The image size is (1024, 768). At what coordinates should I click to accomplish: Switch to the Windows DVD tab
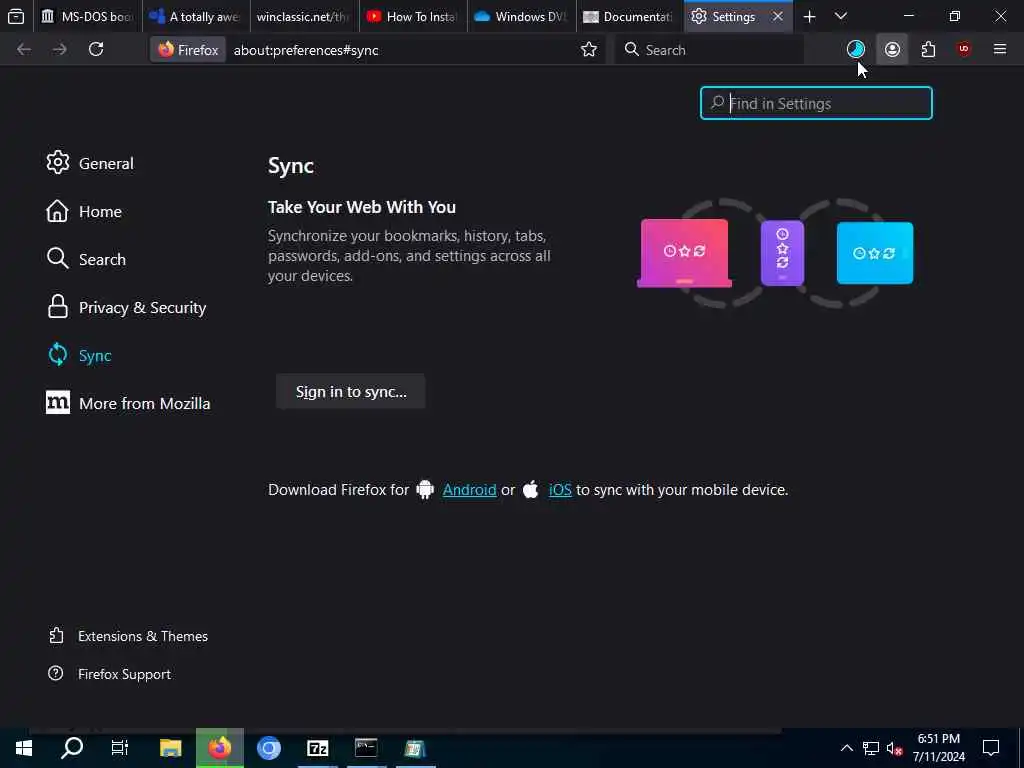point(521,16)
